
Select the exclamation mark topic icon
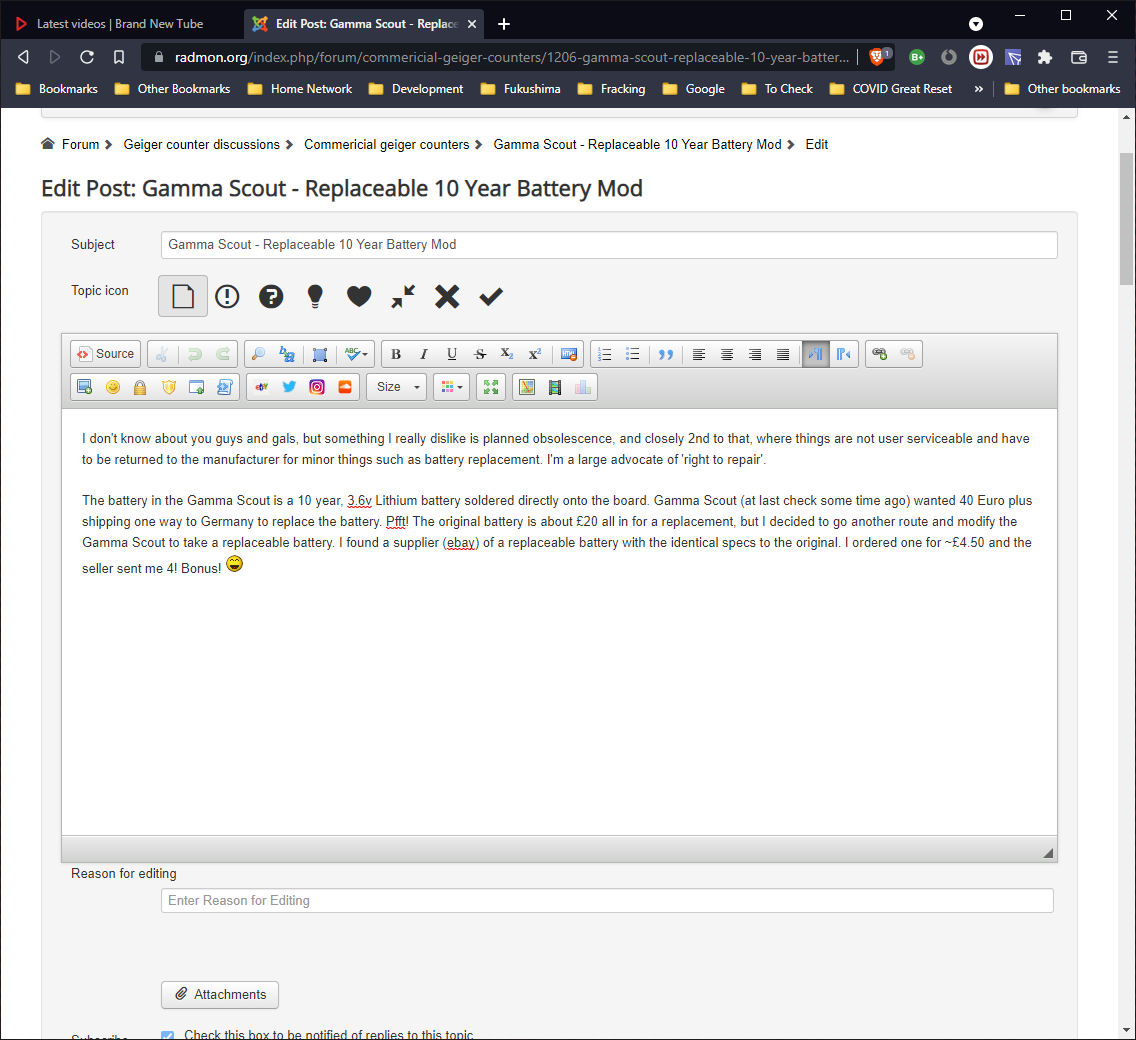(x=227, y=296)
